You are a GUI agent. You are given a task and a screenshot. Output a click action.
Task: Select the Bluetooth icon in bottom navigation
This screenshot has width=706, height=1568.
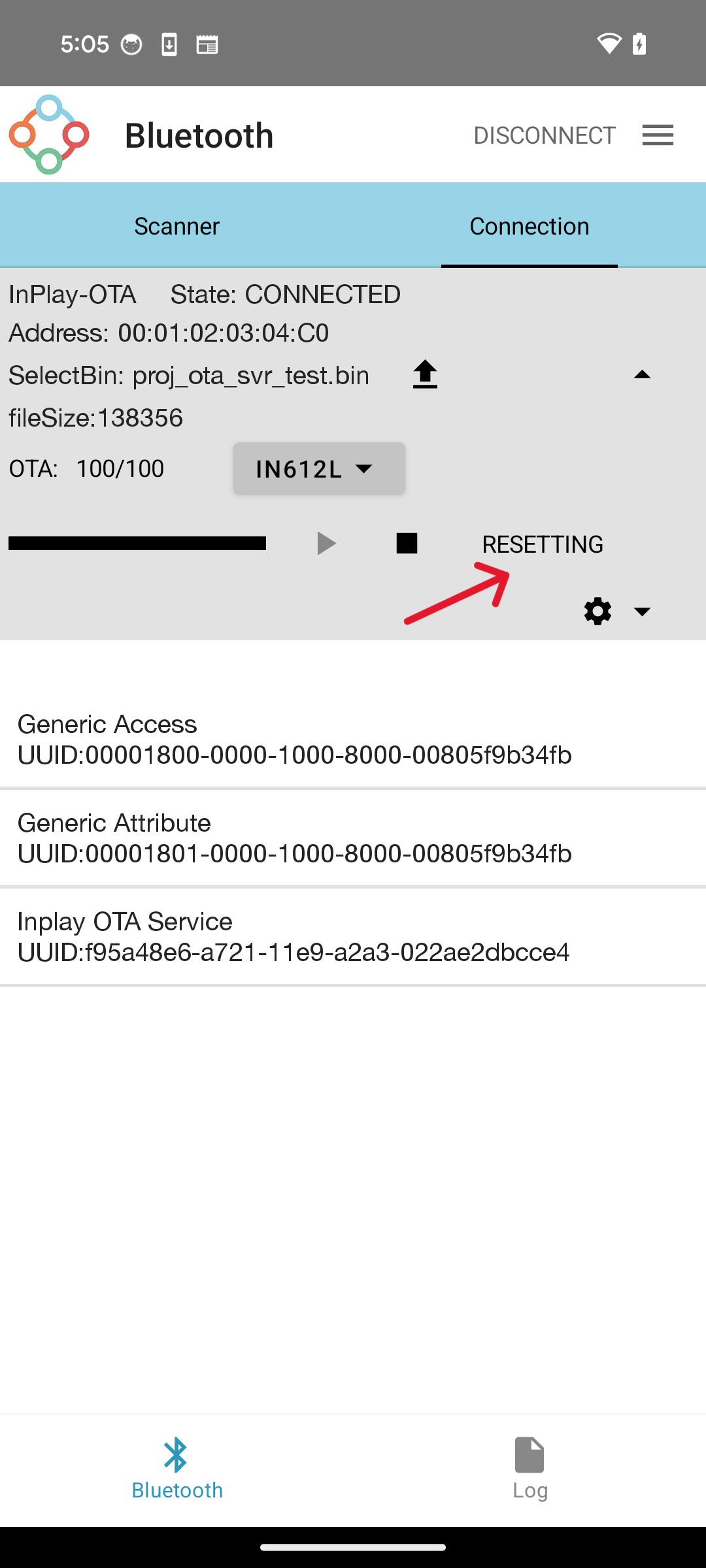(176, 1455)
